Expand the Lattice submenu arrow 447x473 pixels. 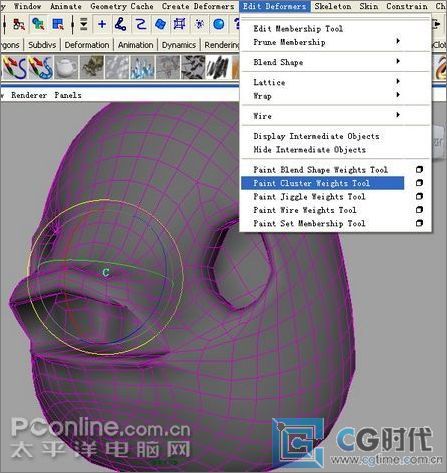[398, 81]
